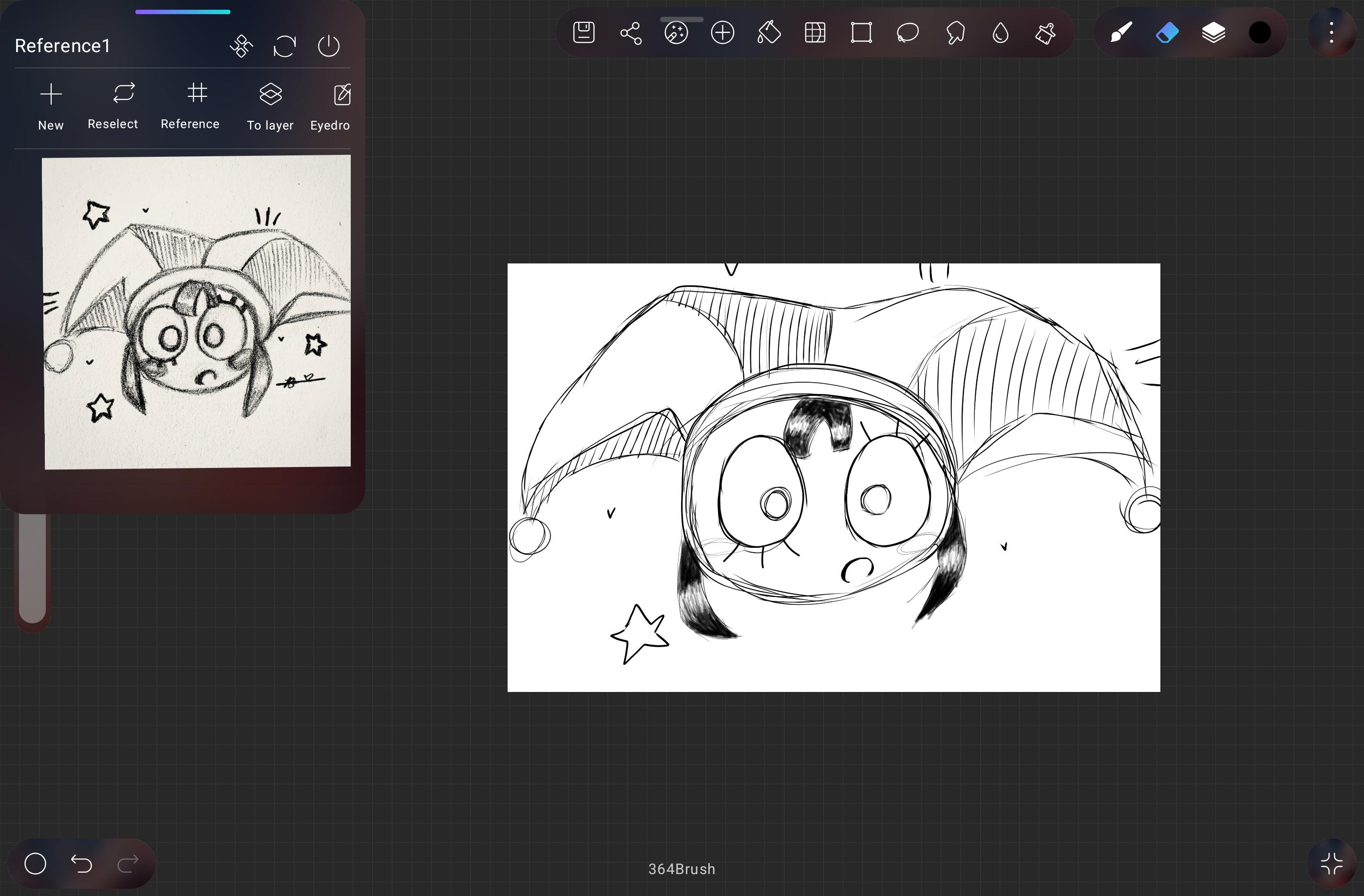This screenshot has height=896, width=1364.
Task: Click the collapse fullscreen icon bottom right
Action: (1332, 863)
